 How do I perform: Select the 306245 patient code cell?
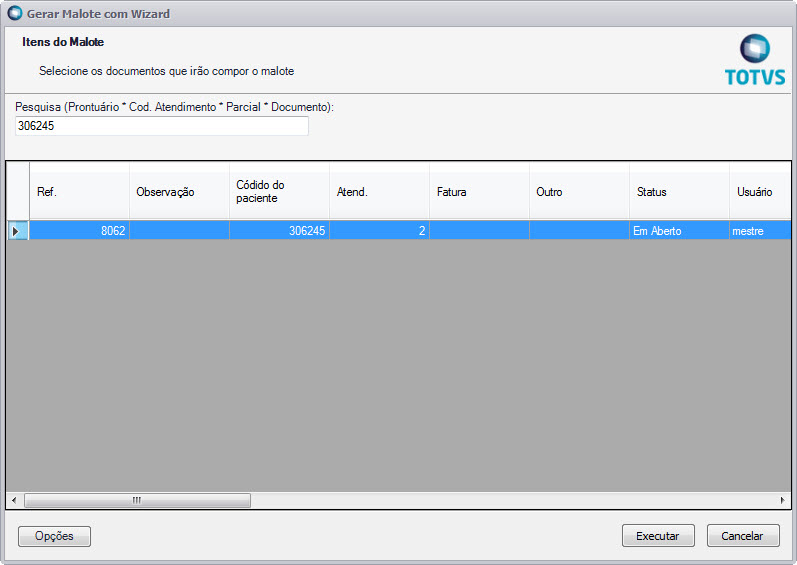coord(280,231)
